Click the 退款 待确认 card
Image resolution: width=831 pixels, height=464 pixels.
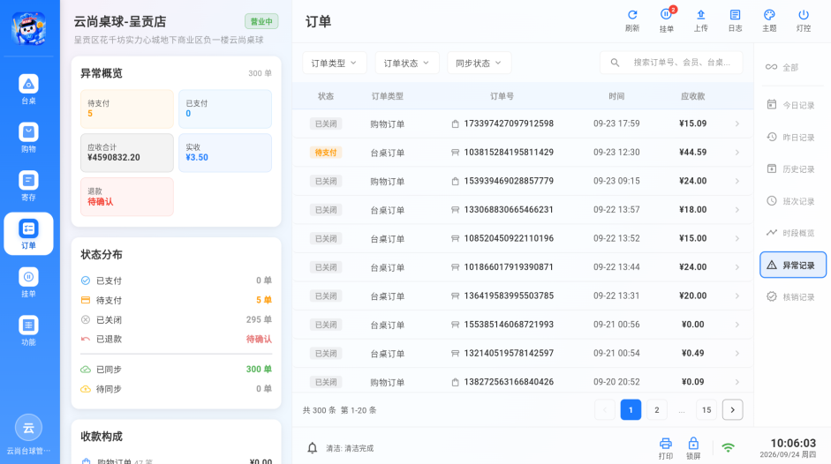[x=127, y=197]
